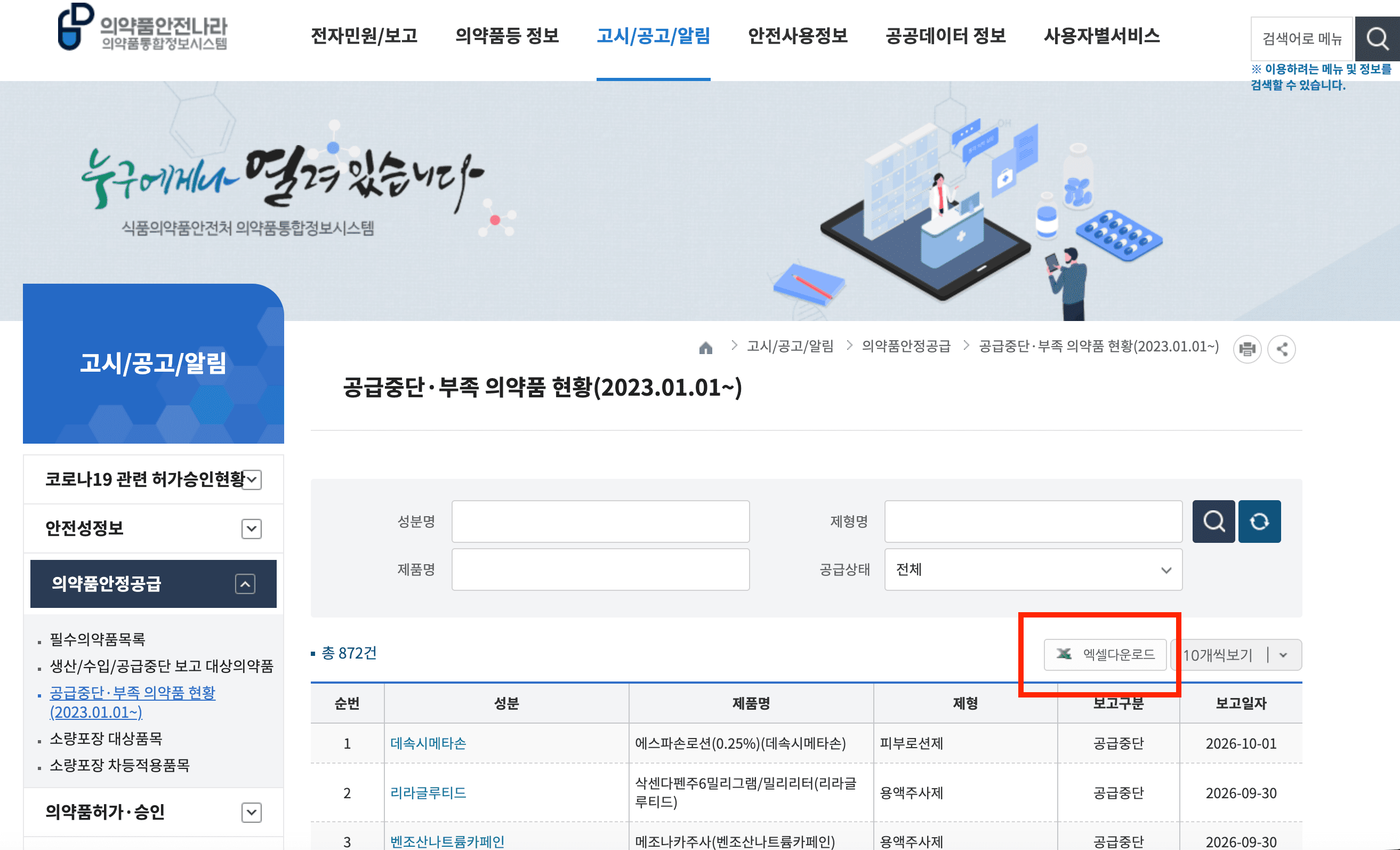Click the 제품명 column header

(751, 703)
